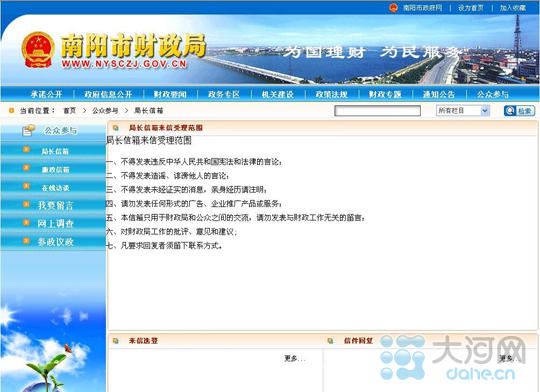The height and width of the screenshot is (392, 540).
Task: Click the small emblem icon beside 南阳市政府网
Action: point(393,8)
